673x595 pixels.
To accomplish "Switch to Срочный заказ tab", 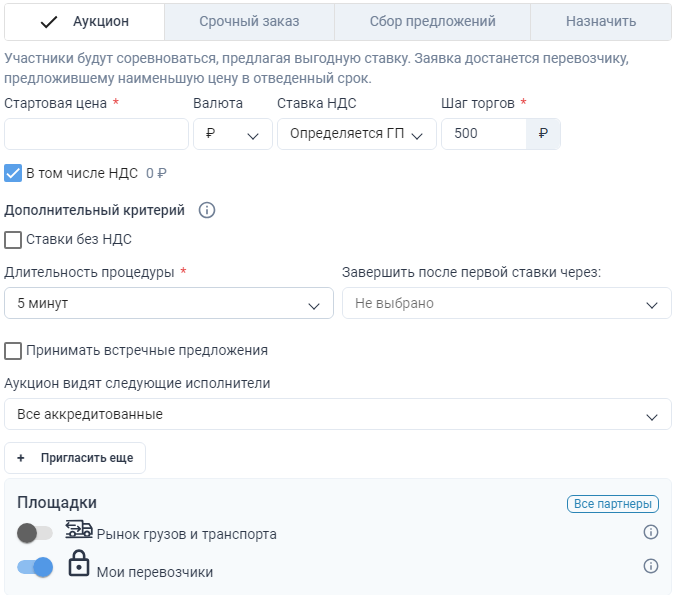I will [x=249, y=21].
